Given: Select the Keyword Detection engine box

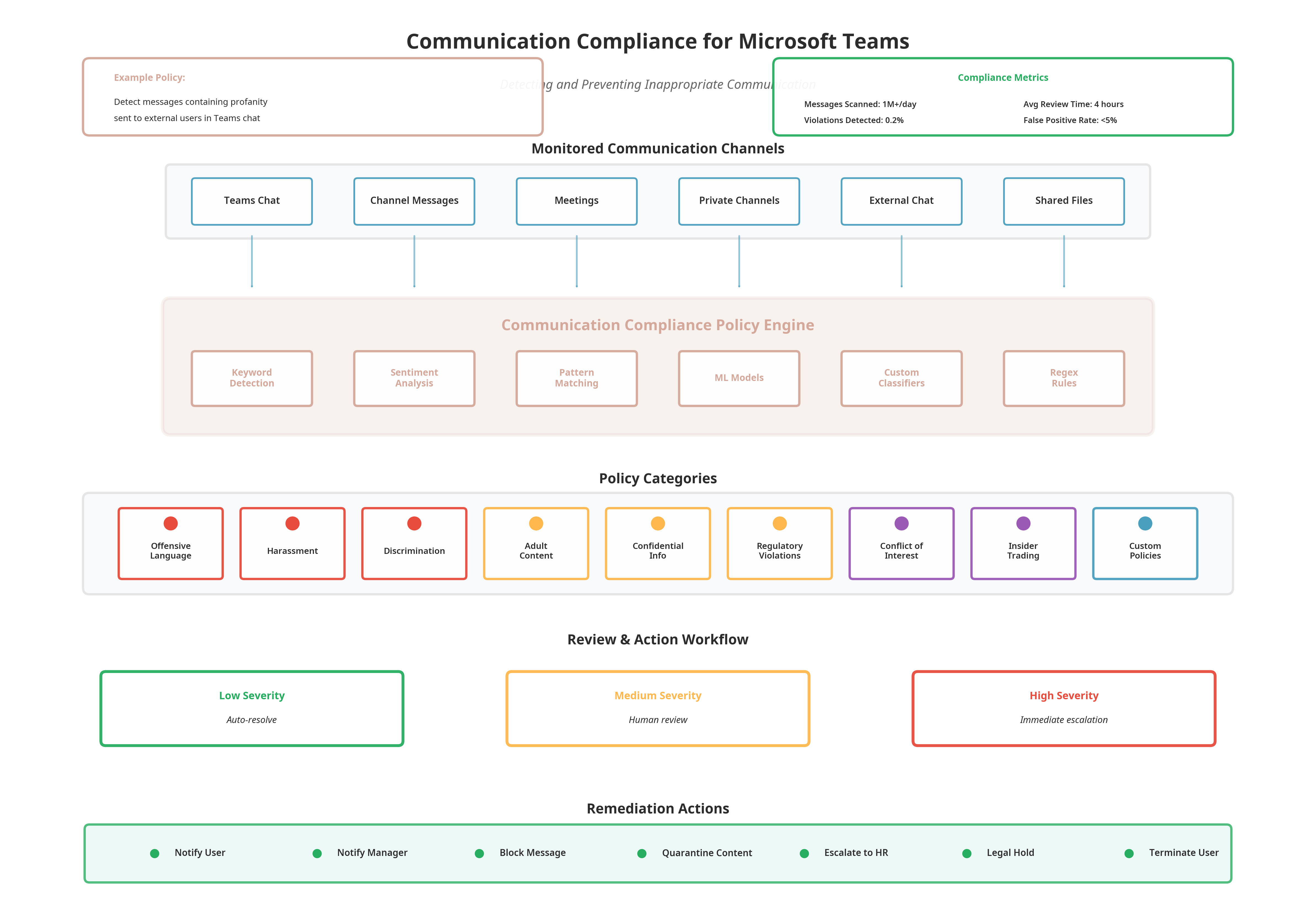Looking at the screenshot, I should (251, 378).
